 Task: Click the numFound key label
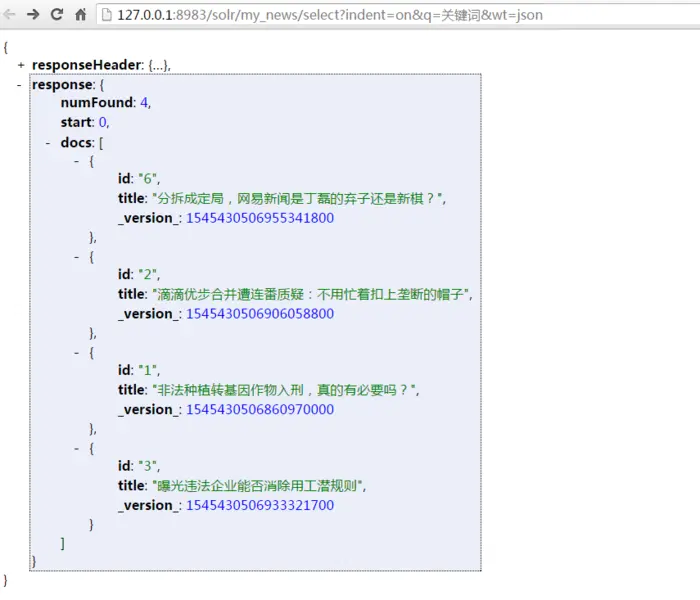(x=96, y=103)
